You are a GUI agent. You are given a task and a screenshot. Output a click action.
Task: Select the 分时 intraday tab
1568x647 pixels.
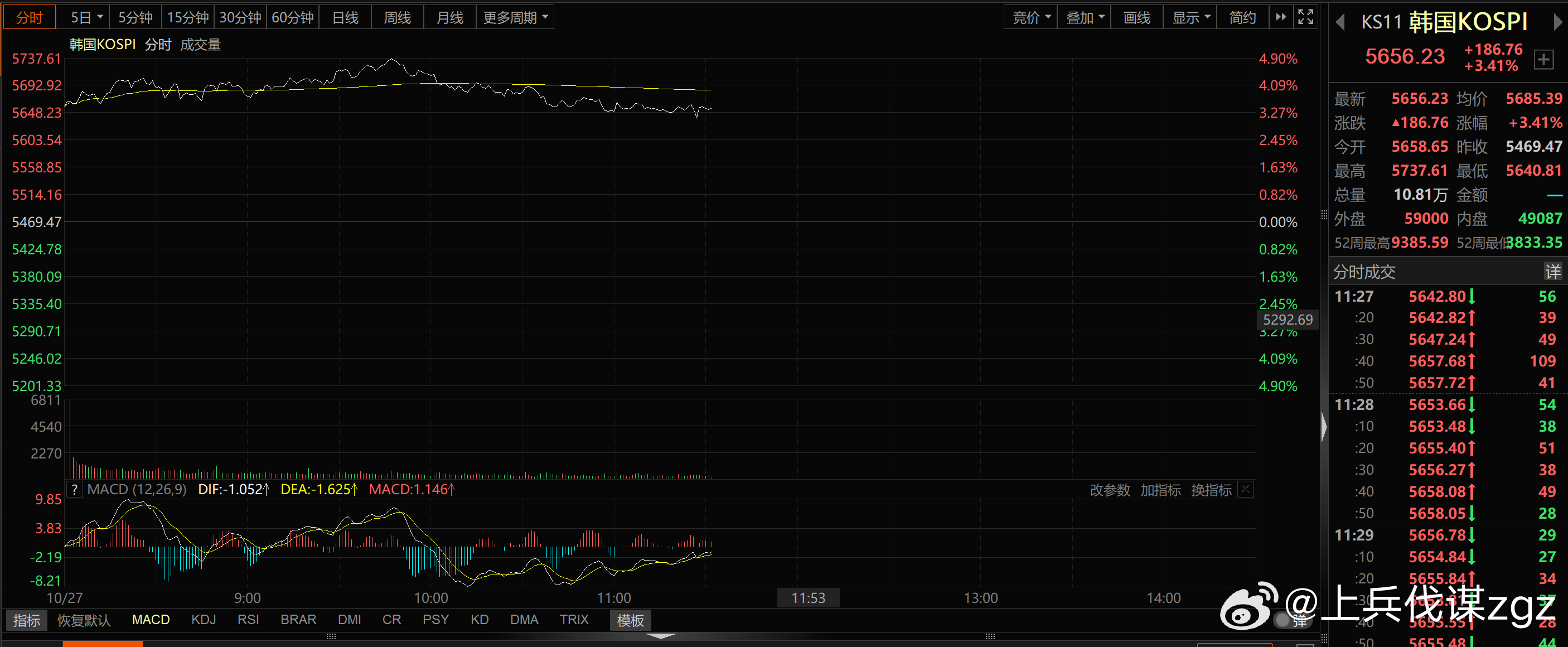pyautogui.click(x=29, y=17)
